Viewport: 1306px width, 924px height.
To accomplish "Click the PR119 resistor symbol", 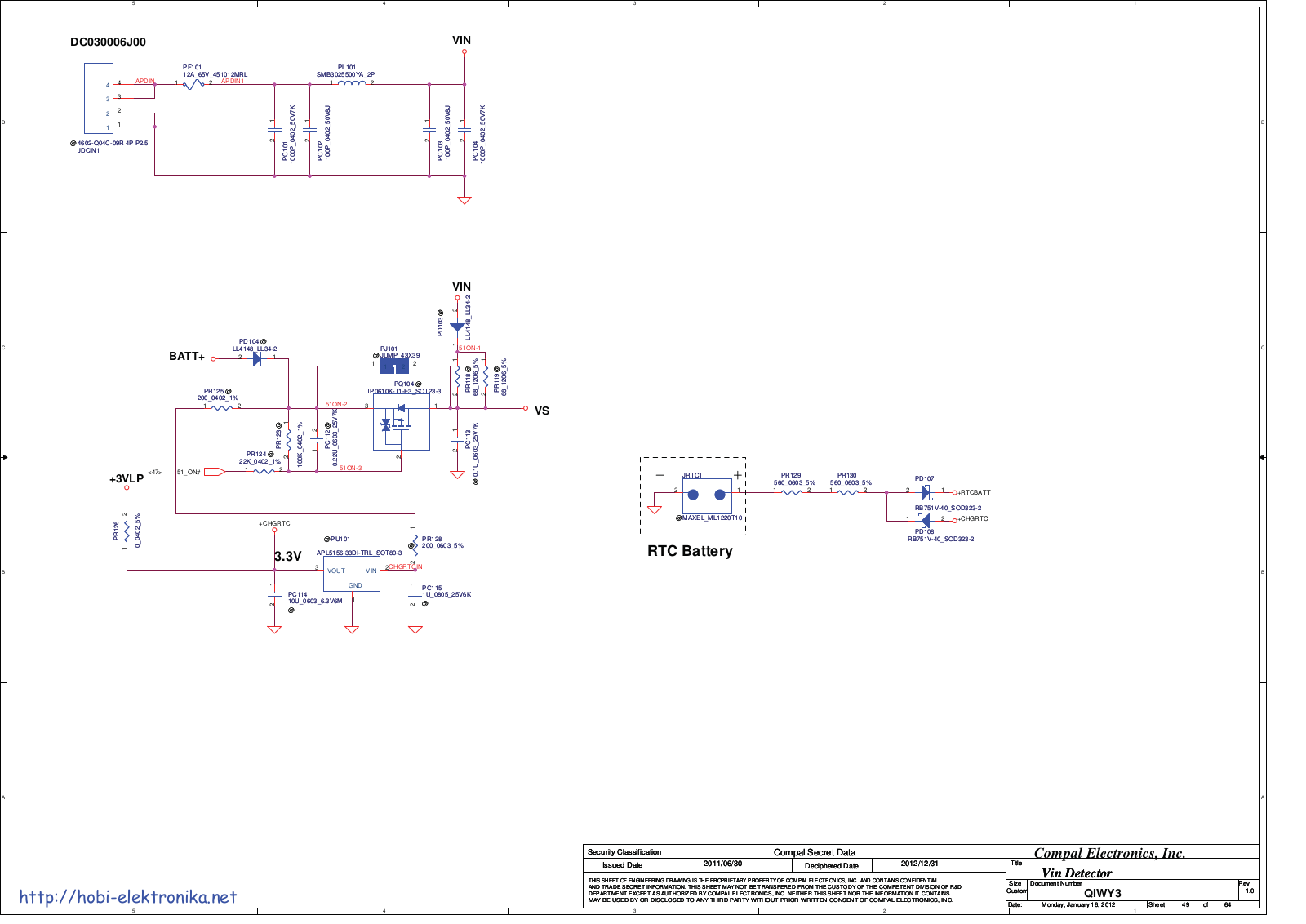I will [x=486, y=377].
